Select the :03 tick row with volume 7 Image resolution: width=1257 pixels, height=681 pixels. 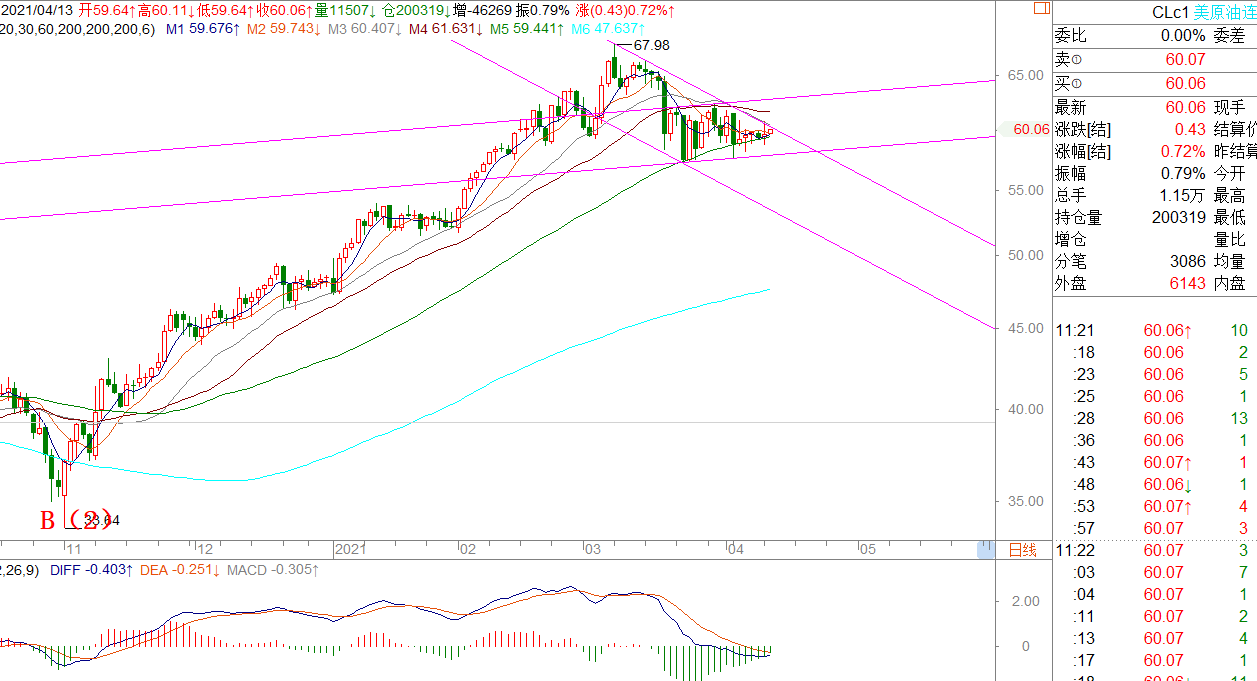(x=1154, y=572)
